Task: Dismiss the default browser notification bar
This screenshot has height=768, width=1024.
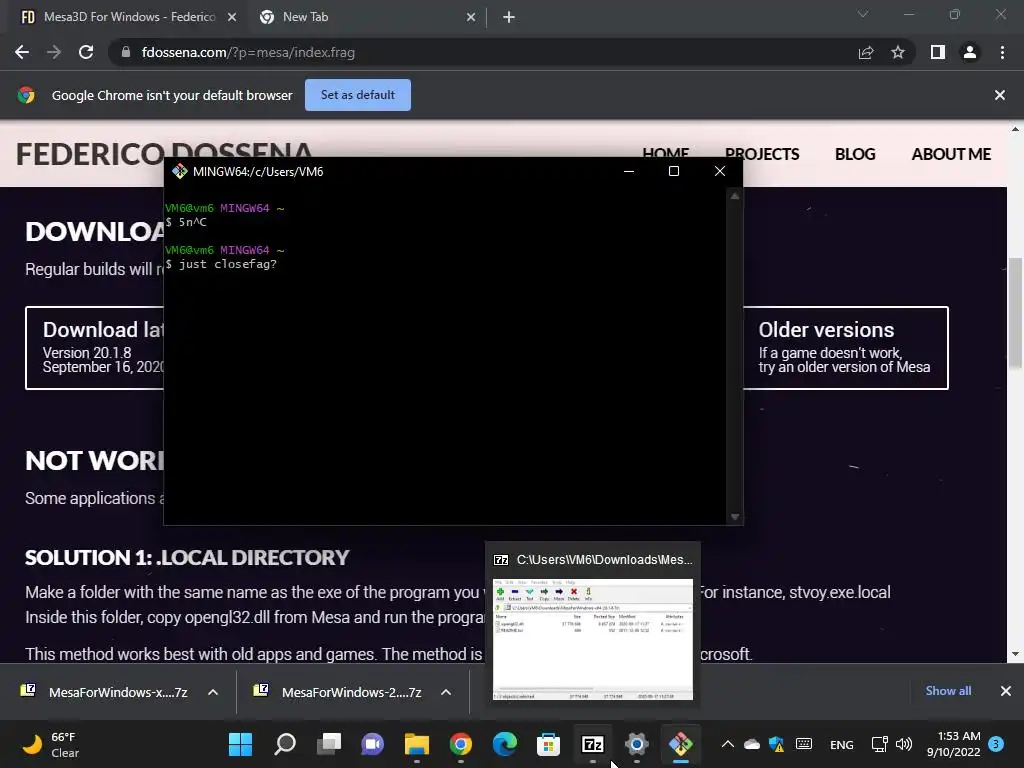Action: click(1000, 95)
